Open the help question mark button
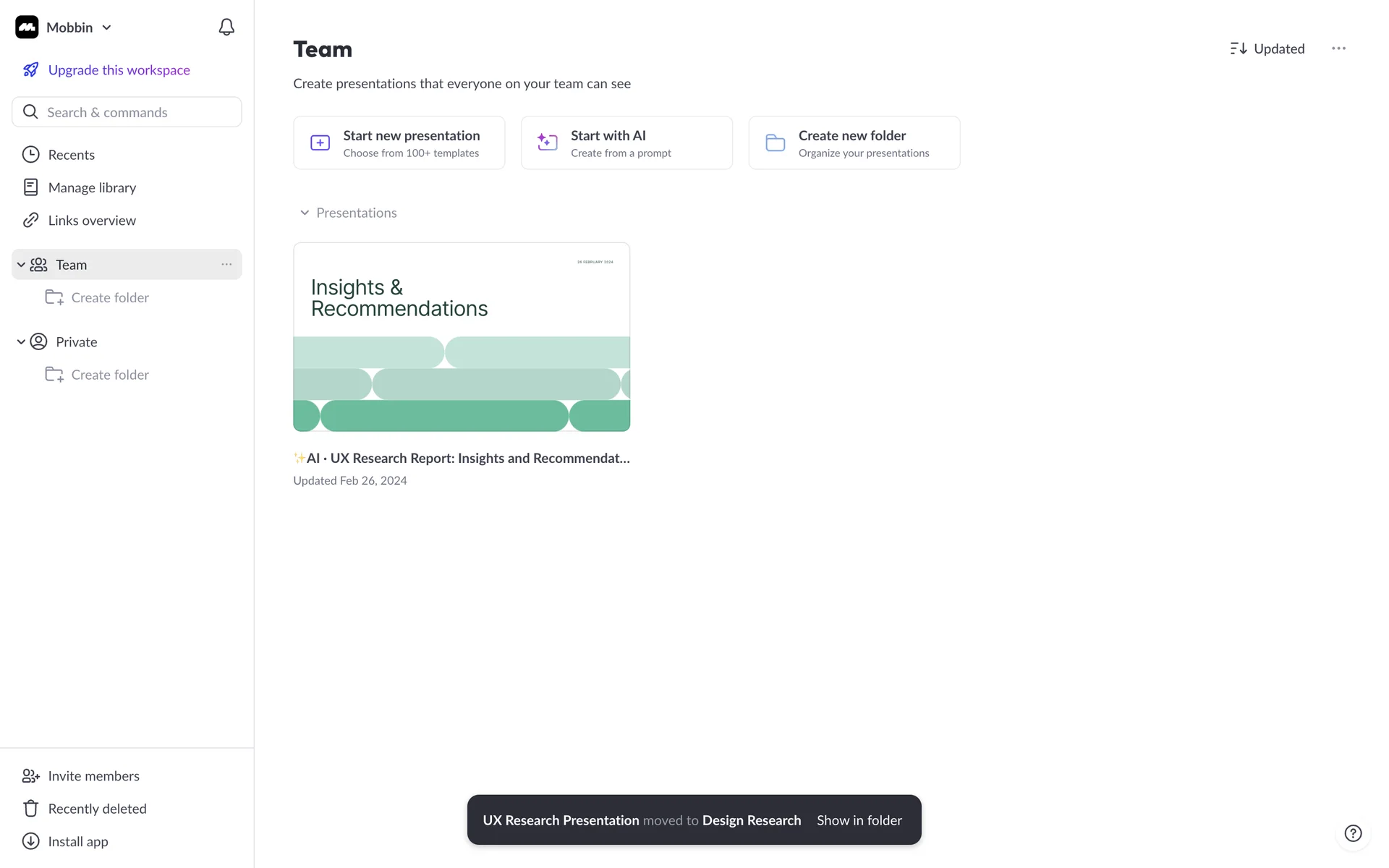Image resolution: width=1389 pixels, height=868 pixels. 1352,833
